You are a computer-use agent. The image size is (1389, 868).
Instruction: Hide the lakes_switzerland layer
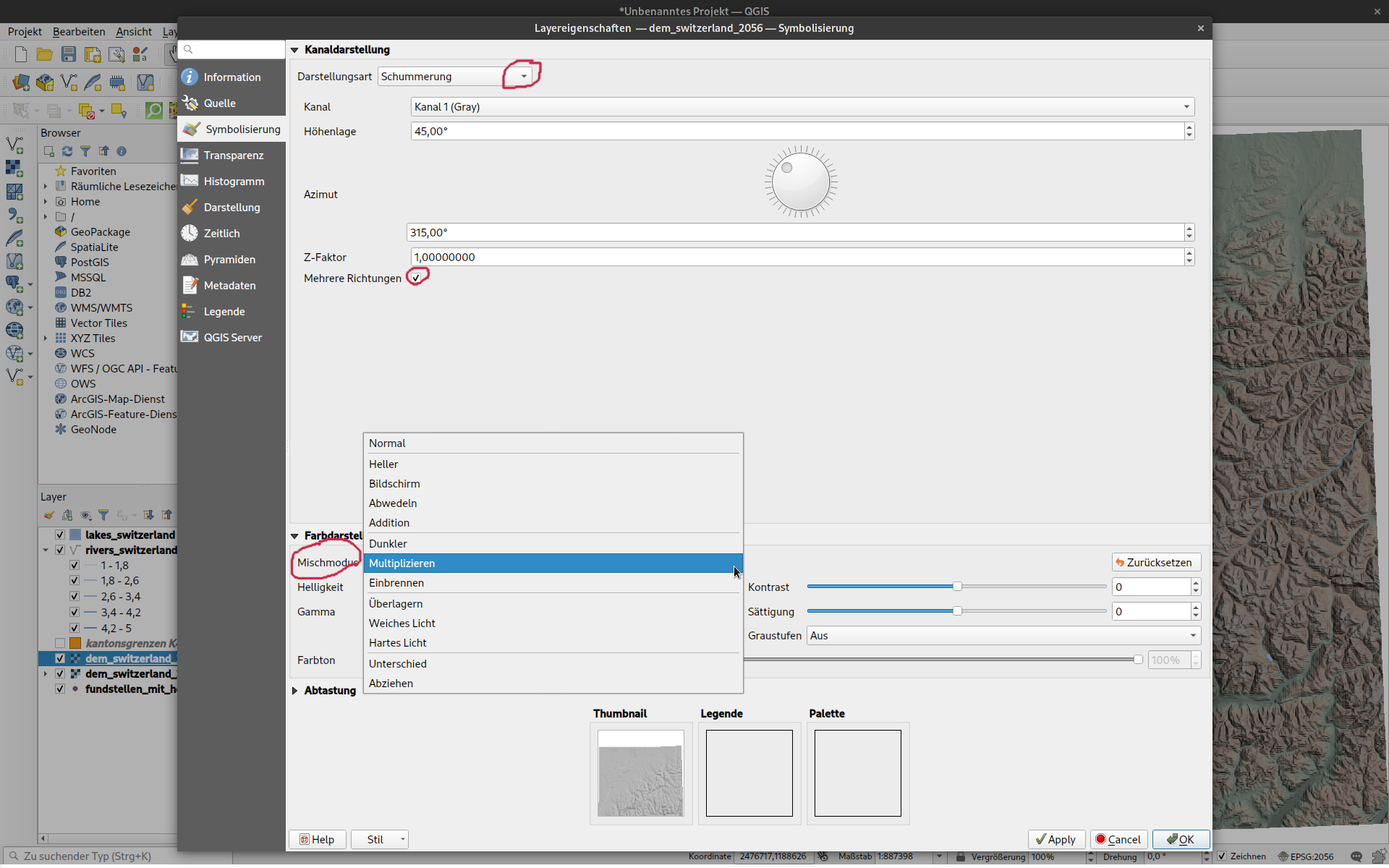60,535
